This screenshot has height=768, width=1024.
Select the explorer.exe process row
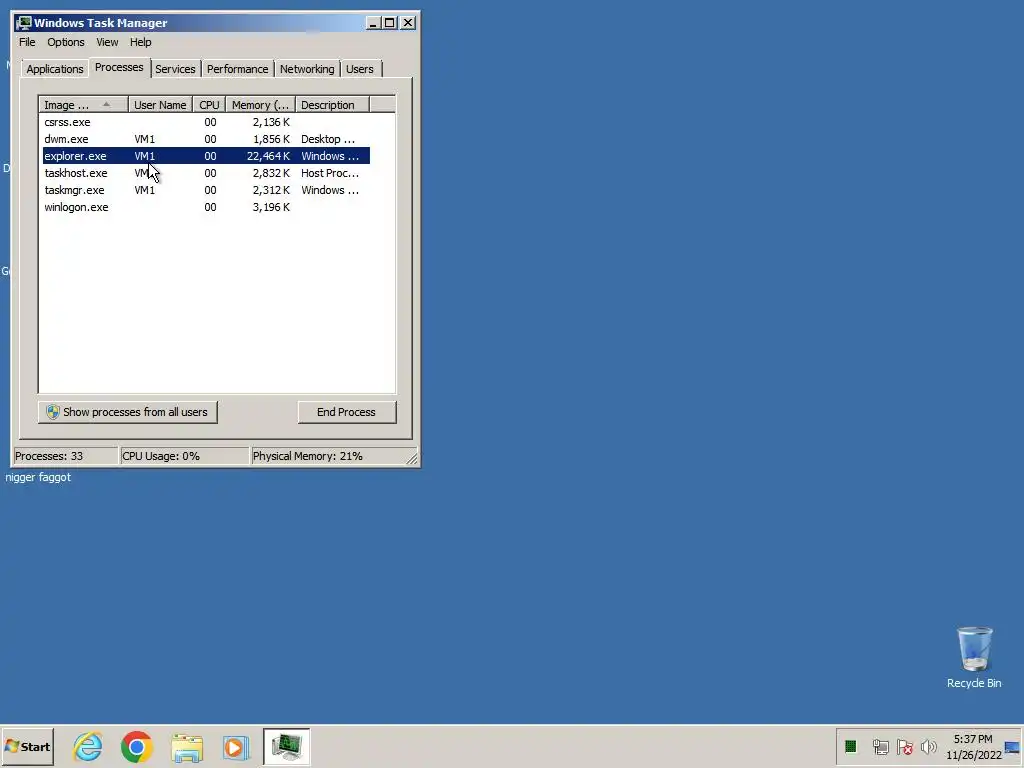(x=206, y=156)
